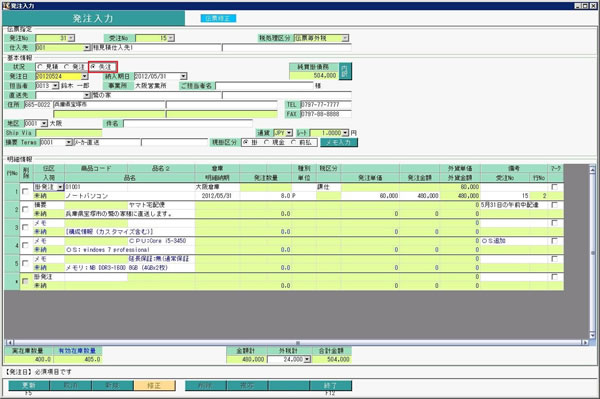The image size is (600, 399).
Task: Click the ヤマト宅配便 cell in row 2
Action: point(161,205)
